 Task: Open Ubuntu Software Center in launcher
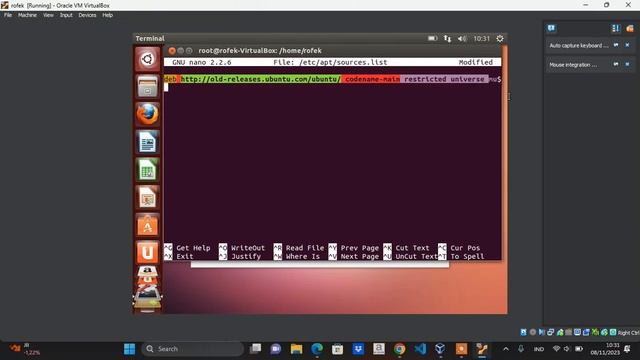pos(147,225)
